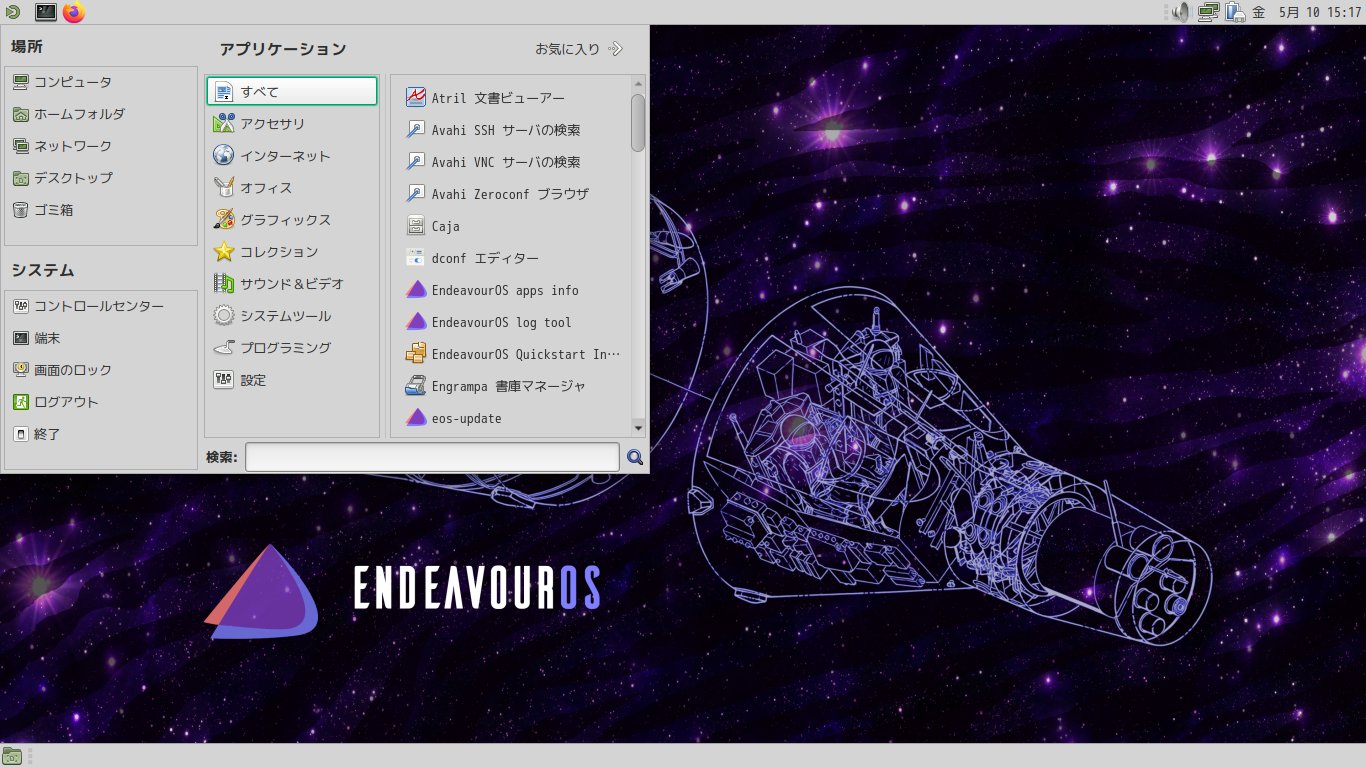
Task: Click the network connection tray icon
Action: [1208, 12]
